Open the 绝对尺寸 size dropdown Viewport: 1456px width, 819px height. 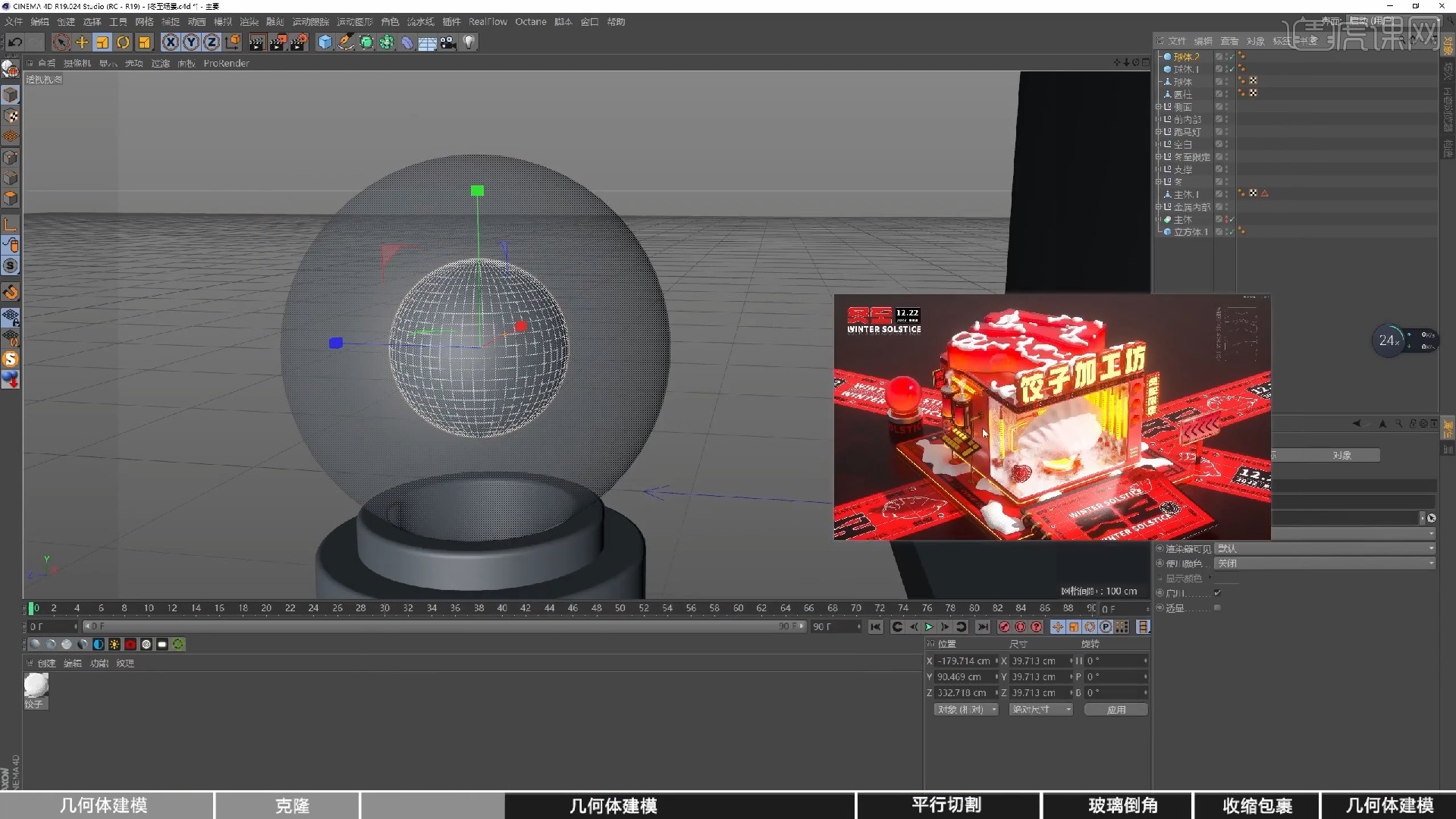(1041, 710)
